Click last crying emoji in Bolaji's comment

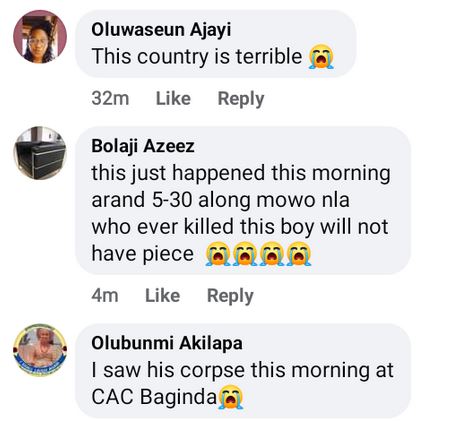tap(299, 253)
